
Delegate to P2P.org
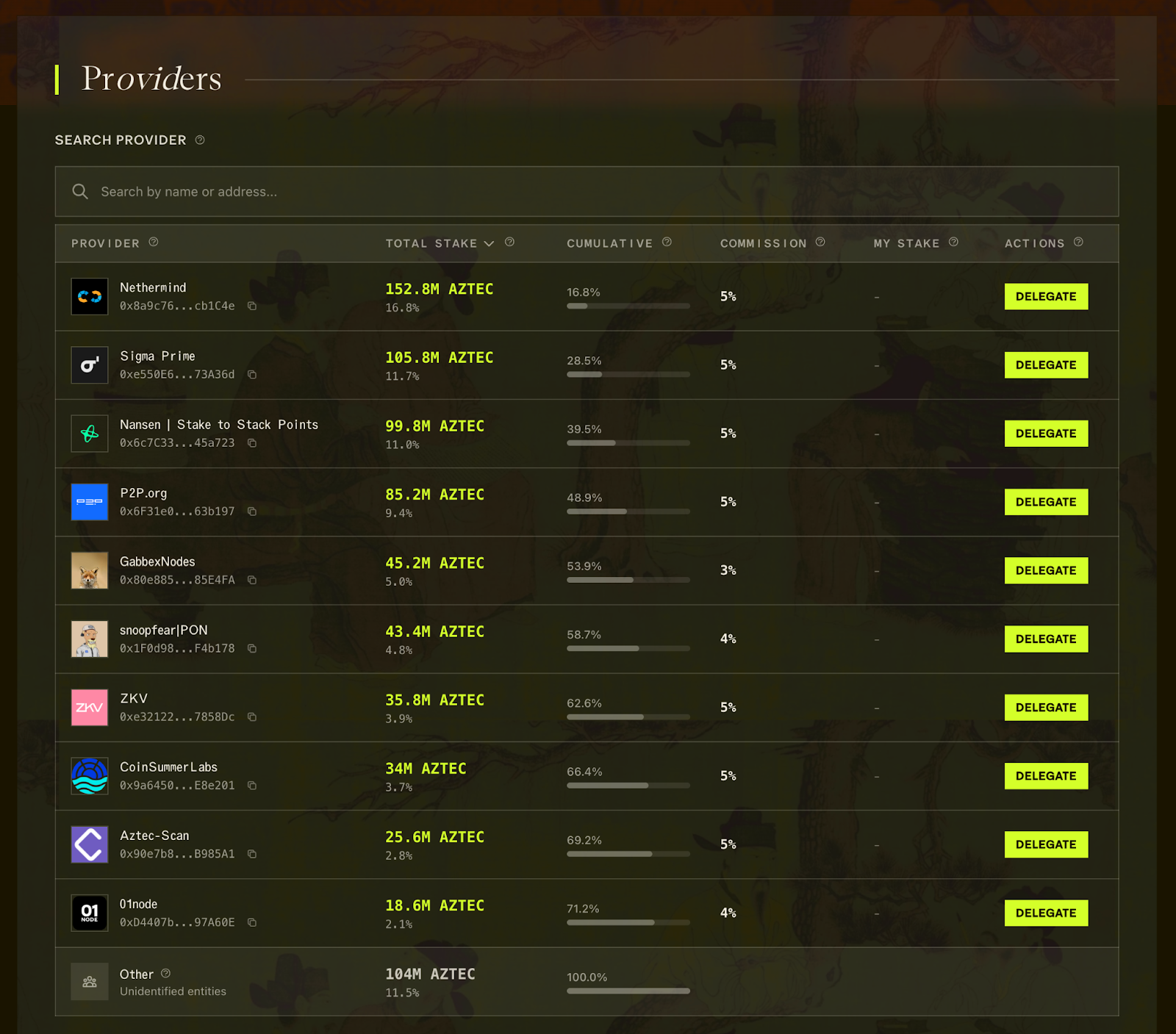click(x=1046, y=502)
